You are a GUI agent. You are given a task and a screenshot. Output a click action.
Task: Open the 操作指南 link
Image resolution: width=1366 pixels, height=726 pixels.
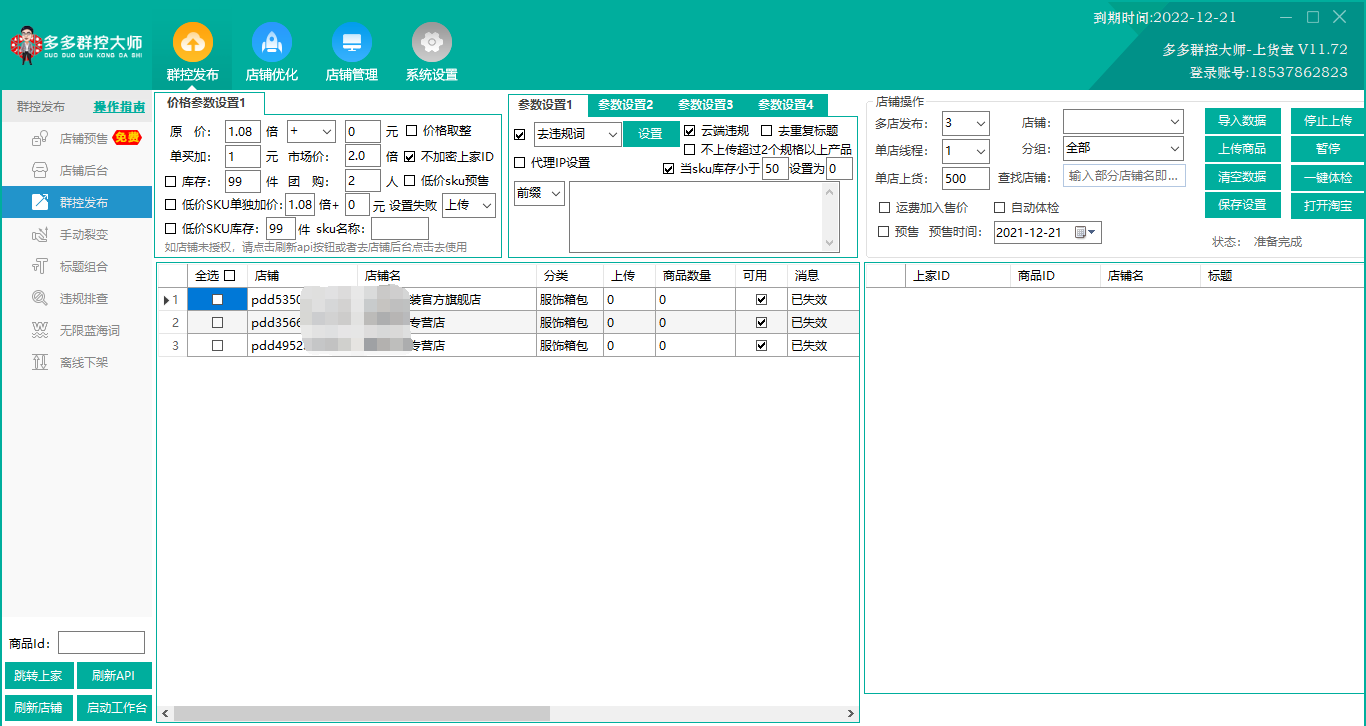[119, 107]
